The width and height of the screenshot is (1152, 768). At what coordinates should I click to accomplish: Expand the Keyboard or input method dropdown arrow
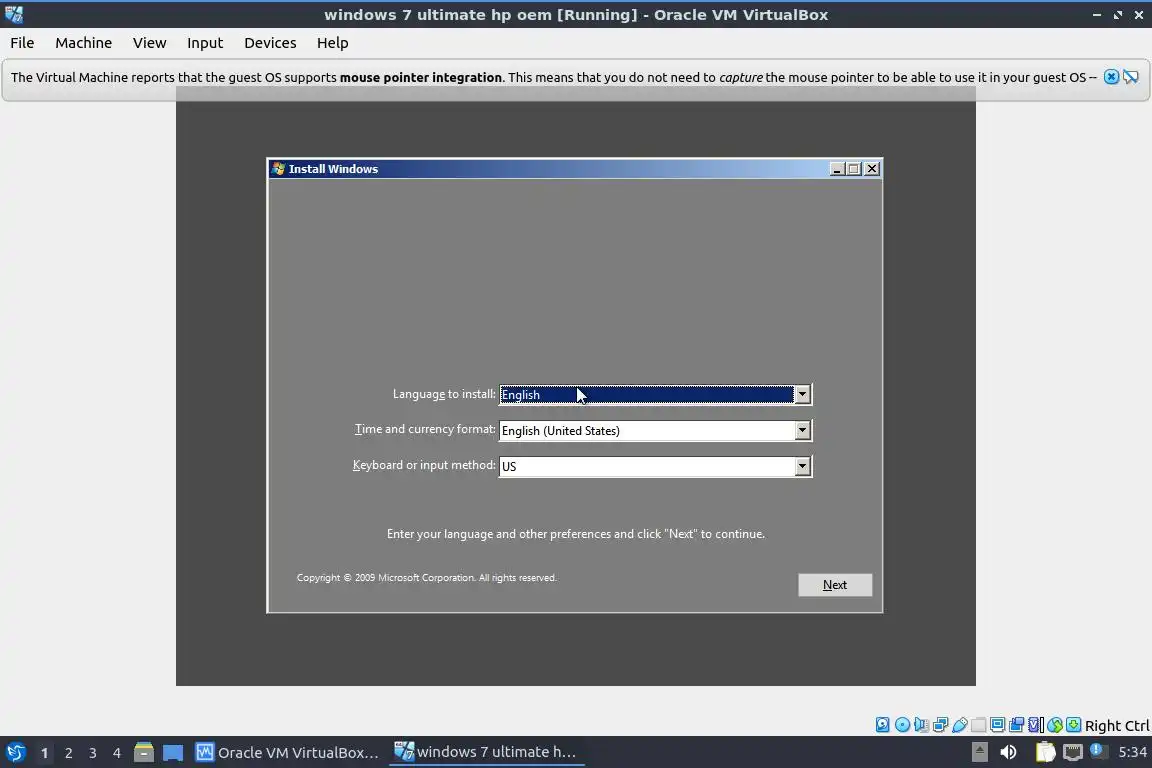802,466
